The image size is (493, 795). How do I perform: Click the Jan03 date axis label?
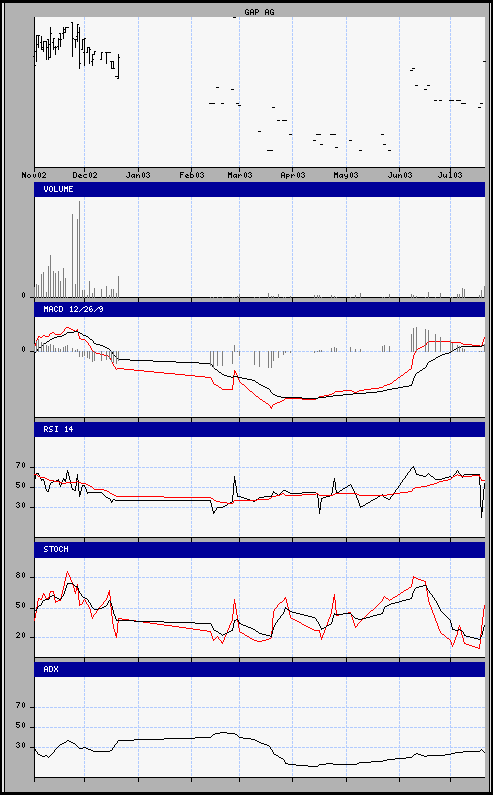(138, 175)
